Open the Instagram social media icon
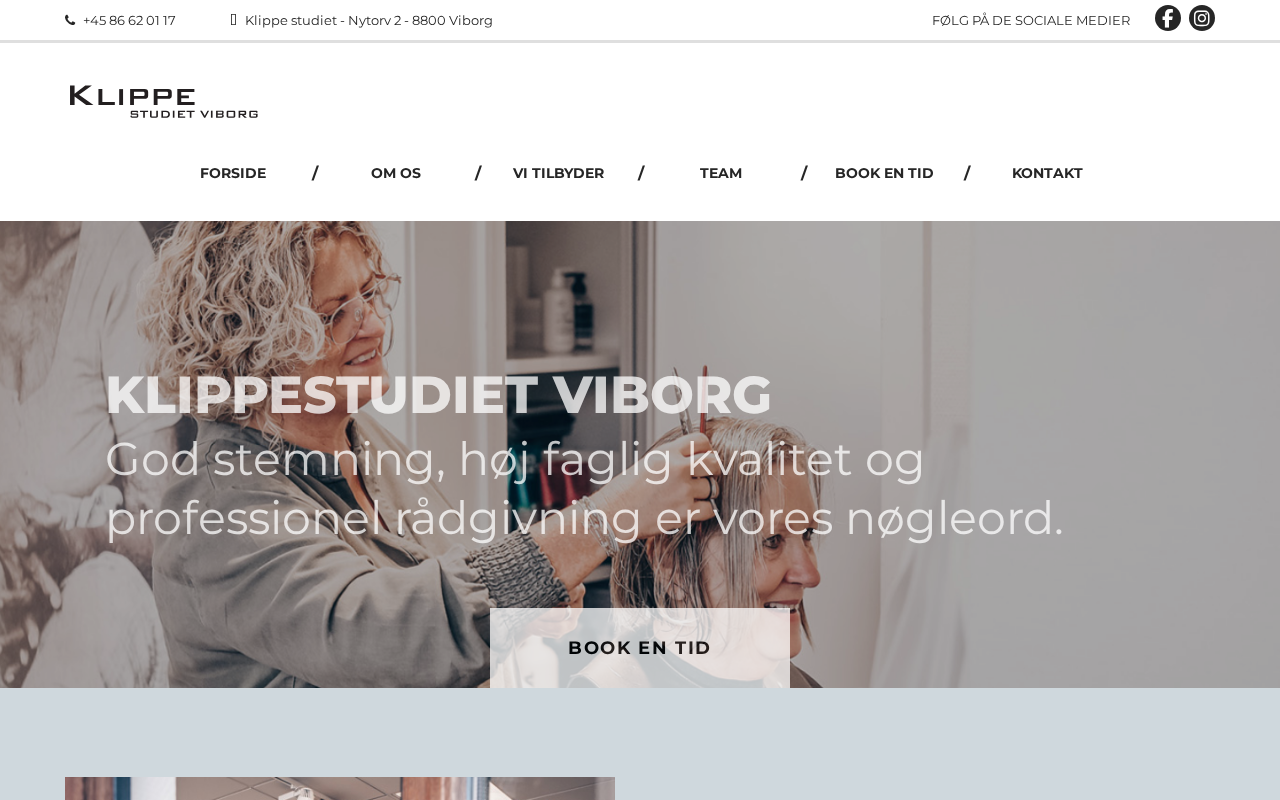This screenshot has height=800, width=1280. (x=1202, y=18)
